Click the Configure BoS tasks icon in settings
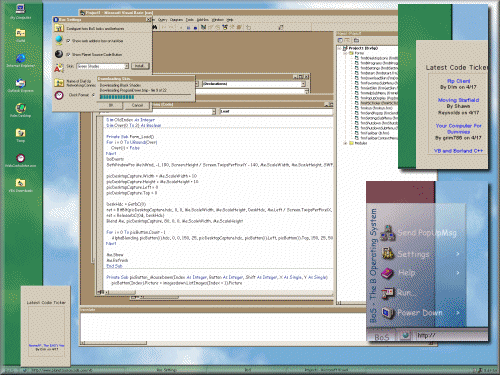The width and height of the screenshot is (500, 375). coord(59,28)
